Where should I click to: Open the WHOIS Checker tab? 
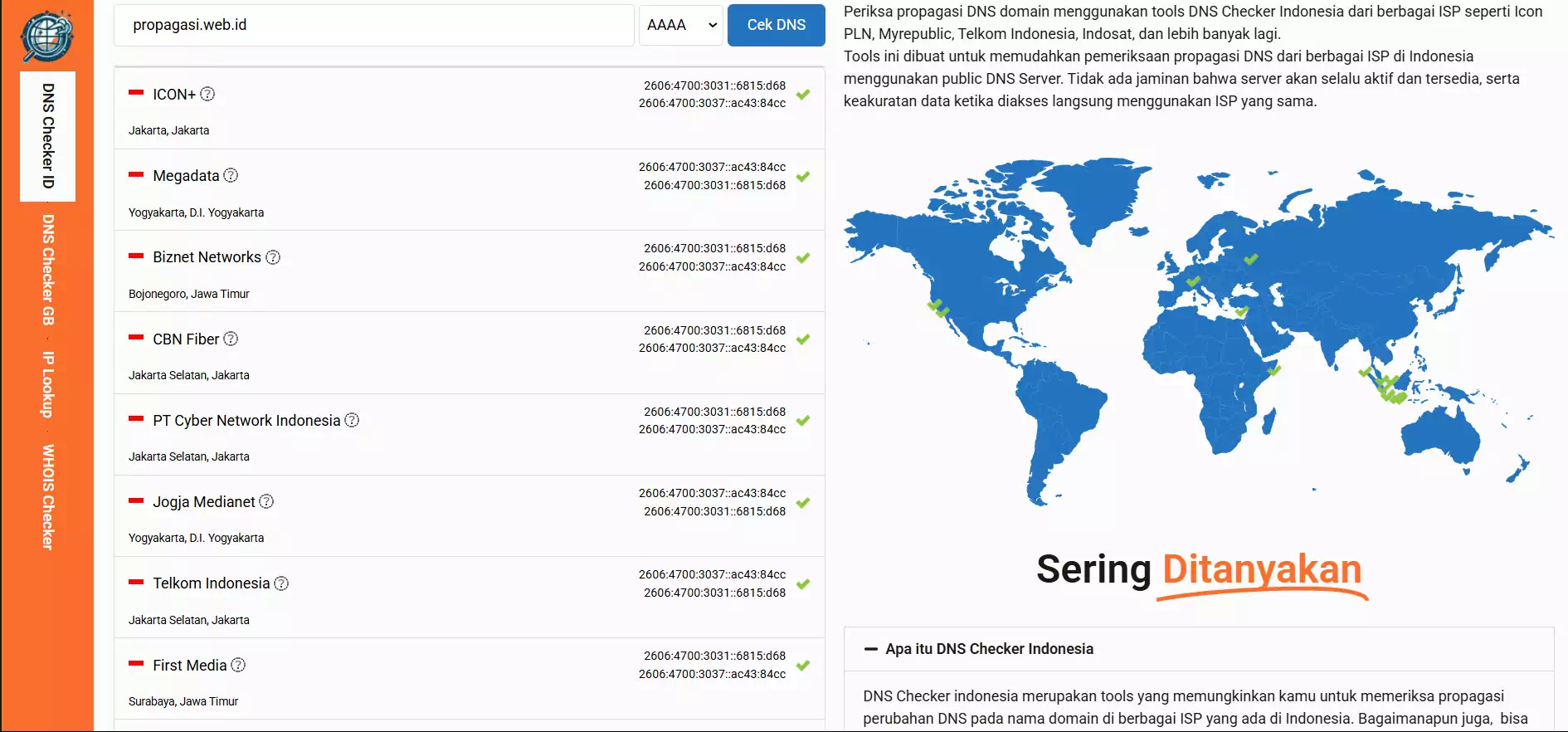[47, 496]
